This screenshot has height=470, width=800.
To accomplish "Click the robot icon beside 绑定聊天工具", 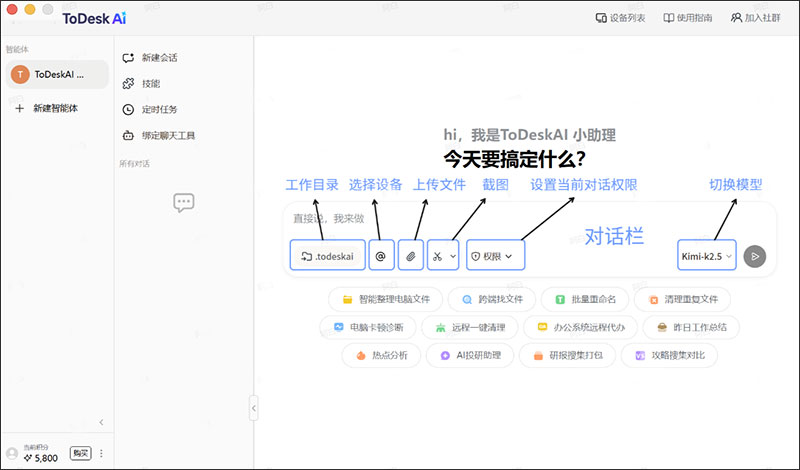I will 128,135.
